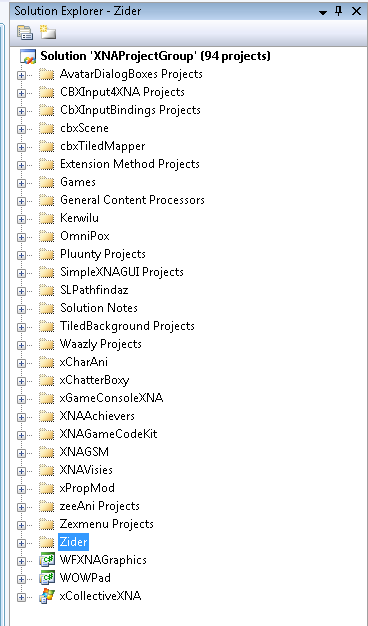Click the xCollectiveXNA project icon

click(x=47, y=596)
